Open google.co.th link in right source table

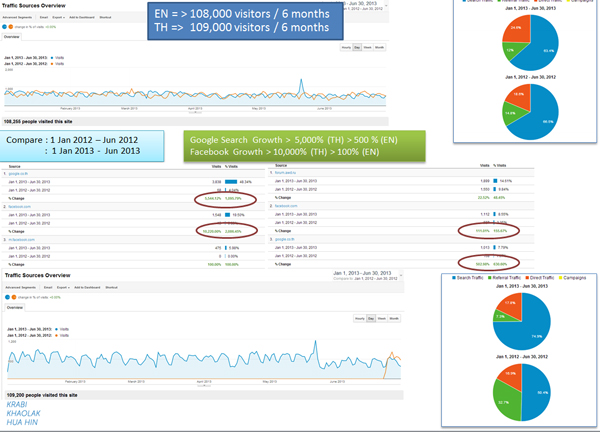(284, 239)
